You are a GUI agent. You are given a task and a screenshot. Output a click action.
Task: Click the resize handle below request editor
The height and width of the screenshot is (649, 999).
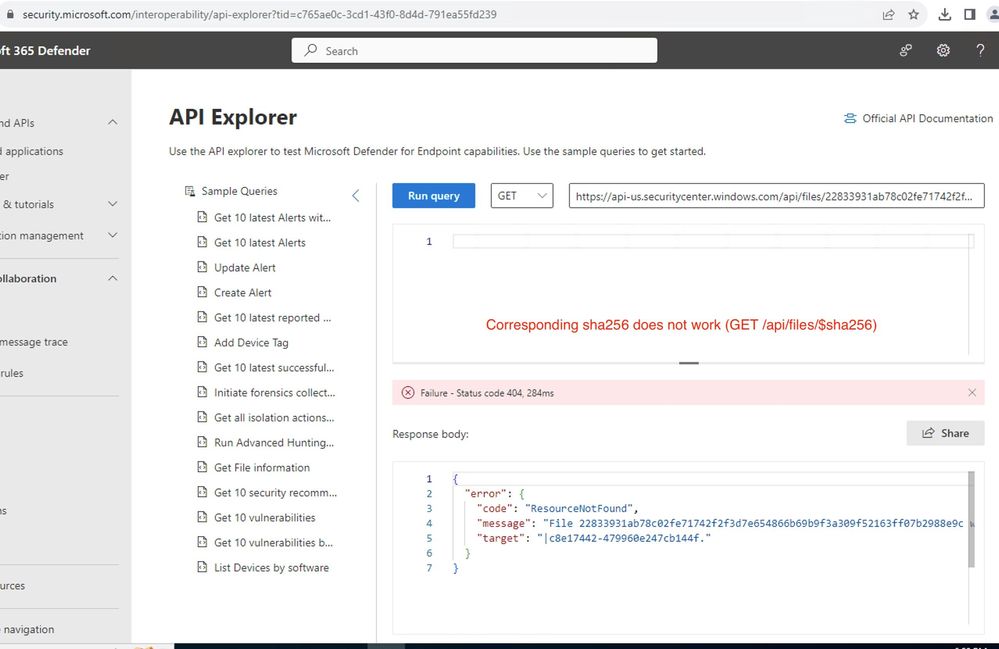689,363
